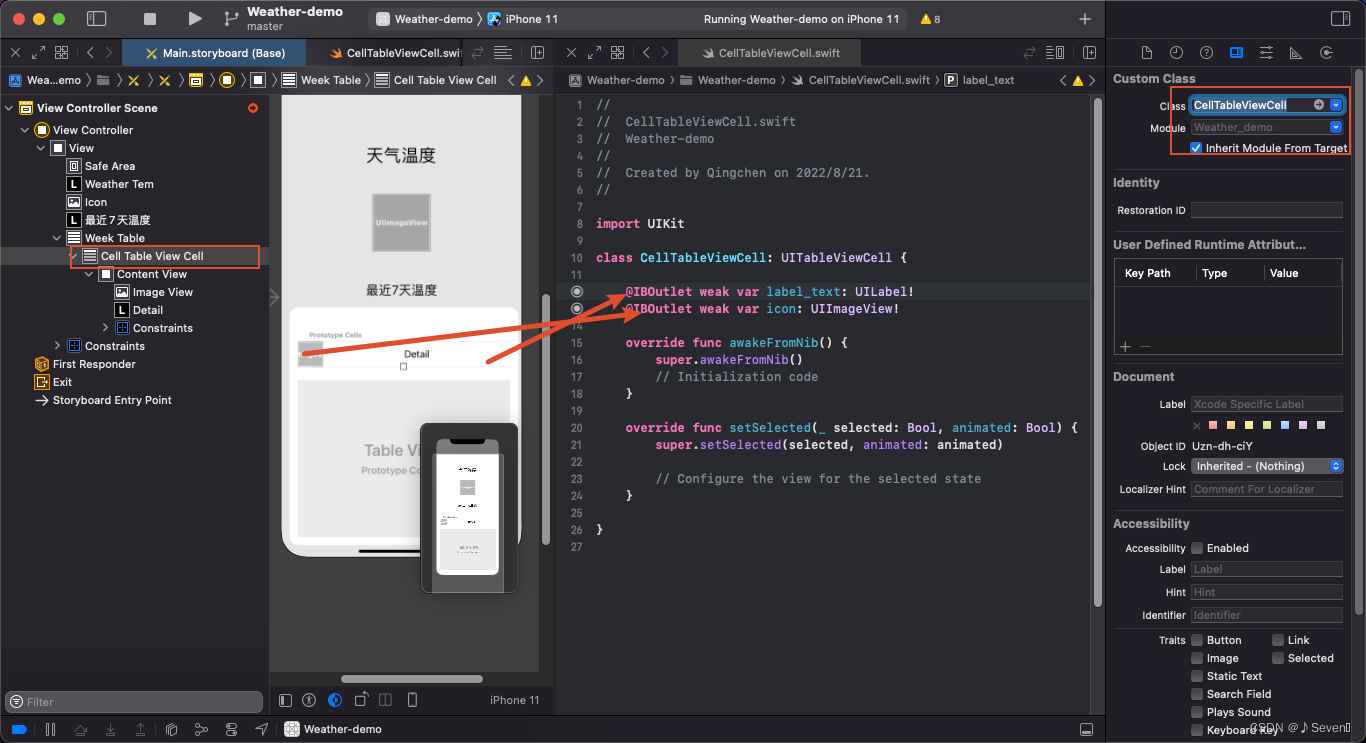The width and height of the screenshot is (1366, 743).
Task: Run the app with the play button
Action: tap(195, 19)
